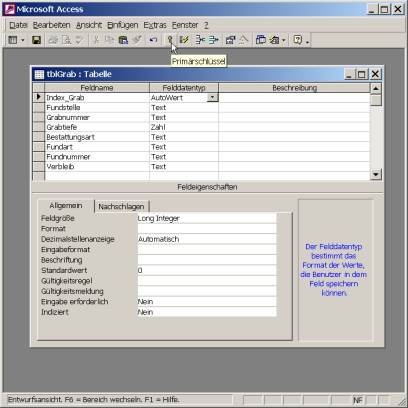The width and height of the screenshot is (408, 408).
Task: Open the Extras menu
Action: pyautogui.click(x=155, y=25)
